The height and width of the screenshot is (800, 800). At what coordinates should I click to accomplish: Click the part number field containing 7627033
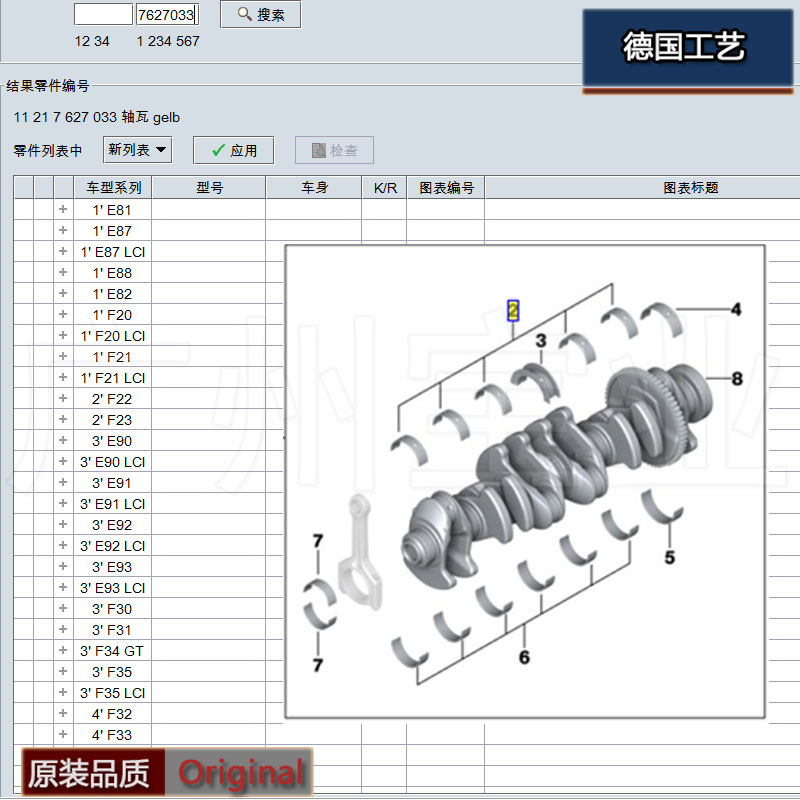[167, 14]
